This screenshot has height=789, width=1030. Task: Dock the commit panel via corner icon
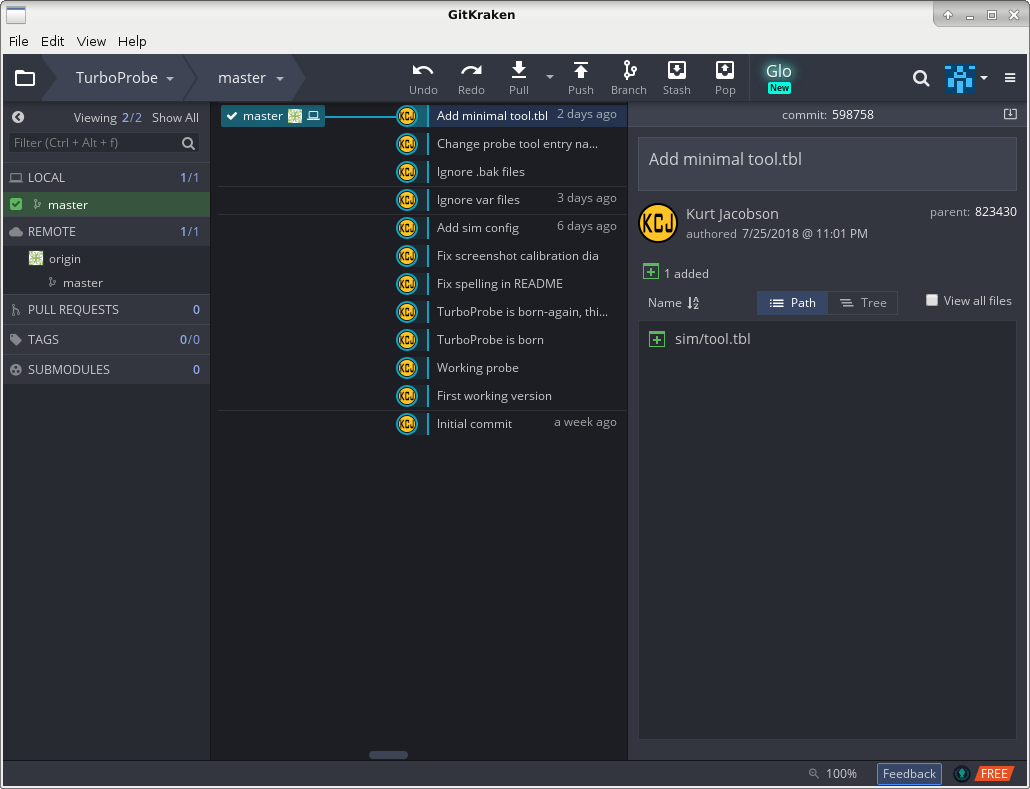click(x=1010, y=114)
